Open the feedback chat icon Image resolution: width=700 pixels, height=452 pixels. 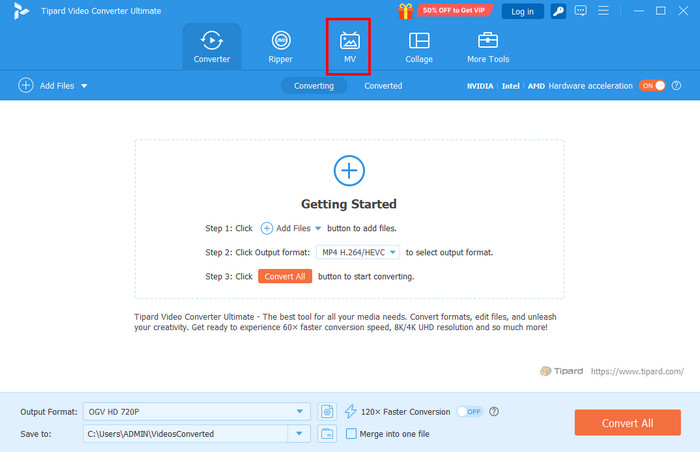(x=582, y=11)
